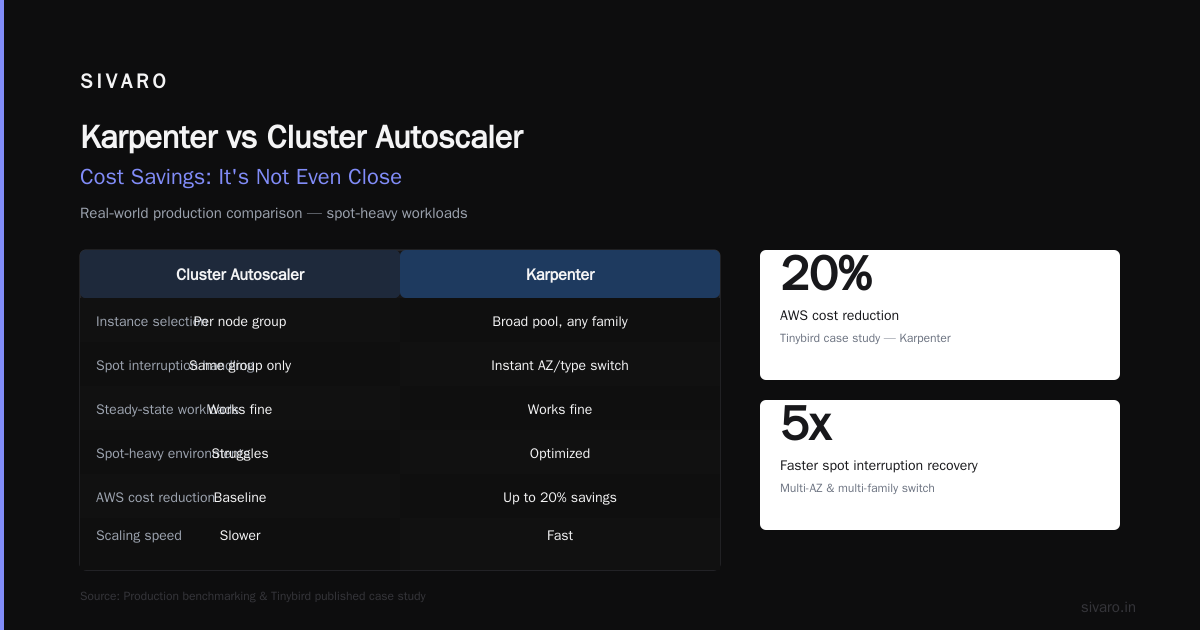Click the 'Cost Savings: It's Not Even Close' subtitle
Screen dimensions: 1200x630
click(241, 177)
